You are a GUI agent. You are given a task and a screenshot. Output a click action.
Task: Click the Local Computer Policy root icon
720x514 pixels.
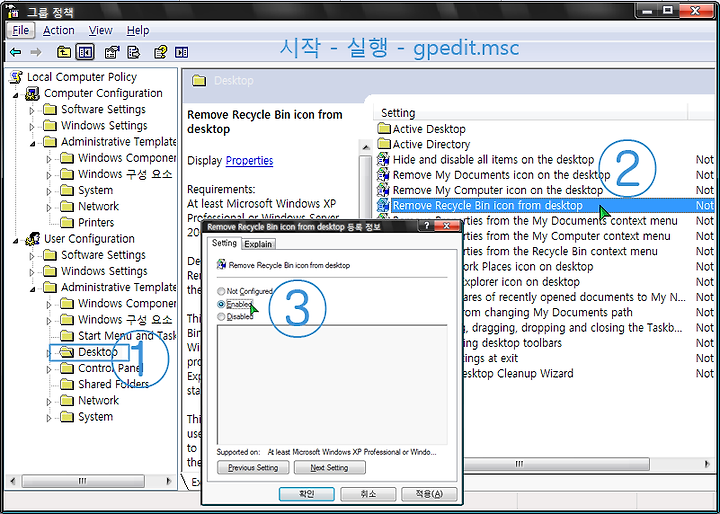tap(17, 77)
